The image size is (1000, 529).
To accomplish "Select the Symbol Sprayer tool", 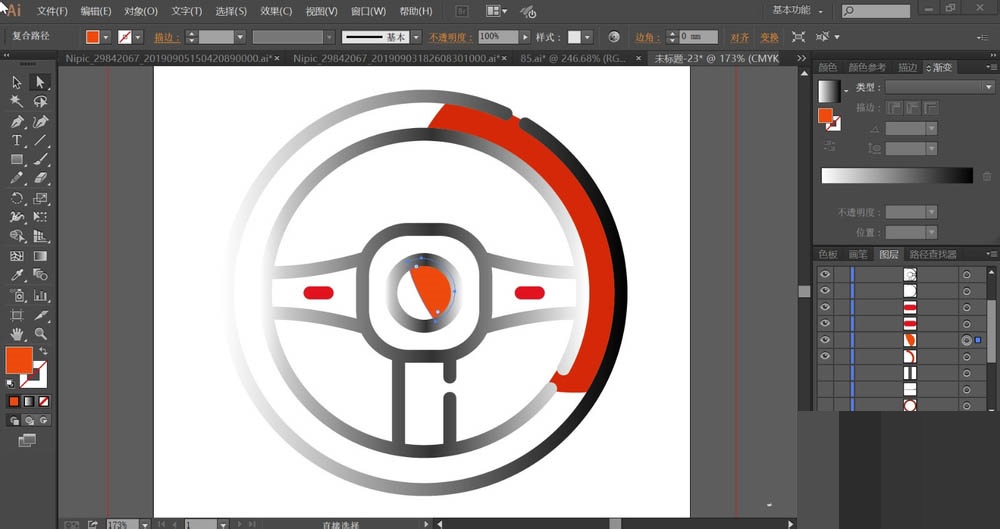I will (x=17, y=295).
